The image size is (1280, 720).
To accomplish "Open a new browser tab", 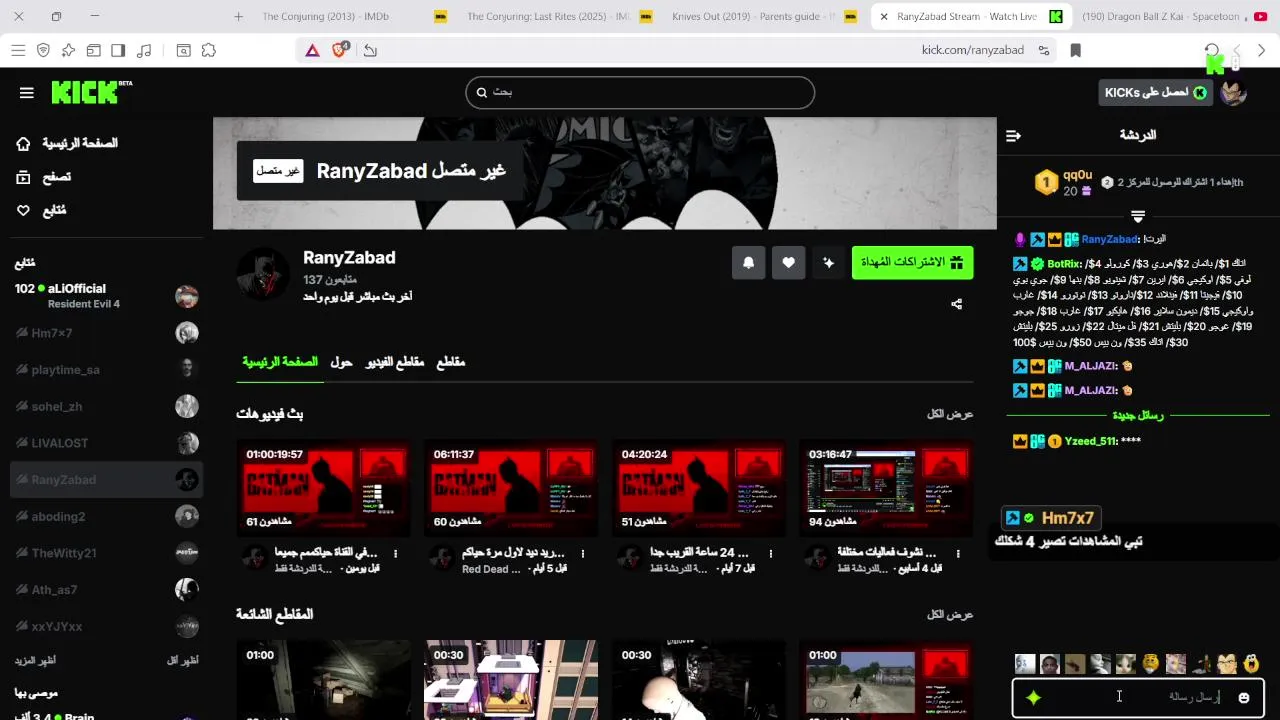I will tap(238, 16).
